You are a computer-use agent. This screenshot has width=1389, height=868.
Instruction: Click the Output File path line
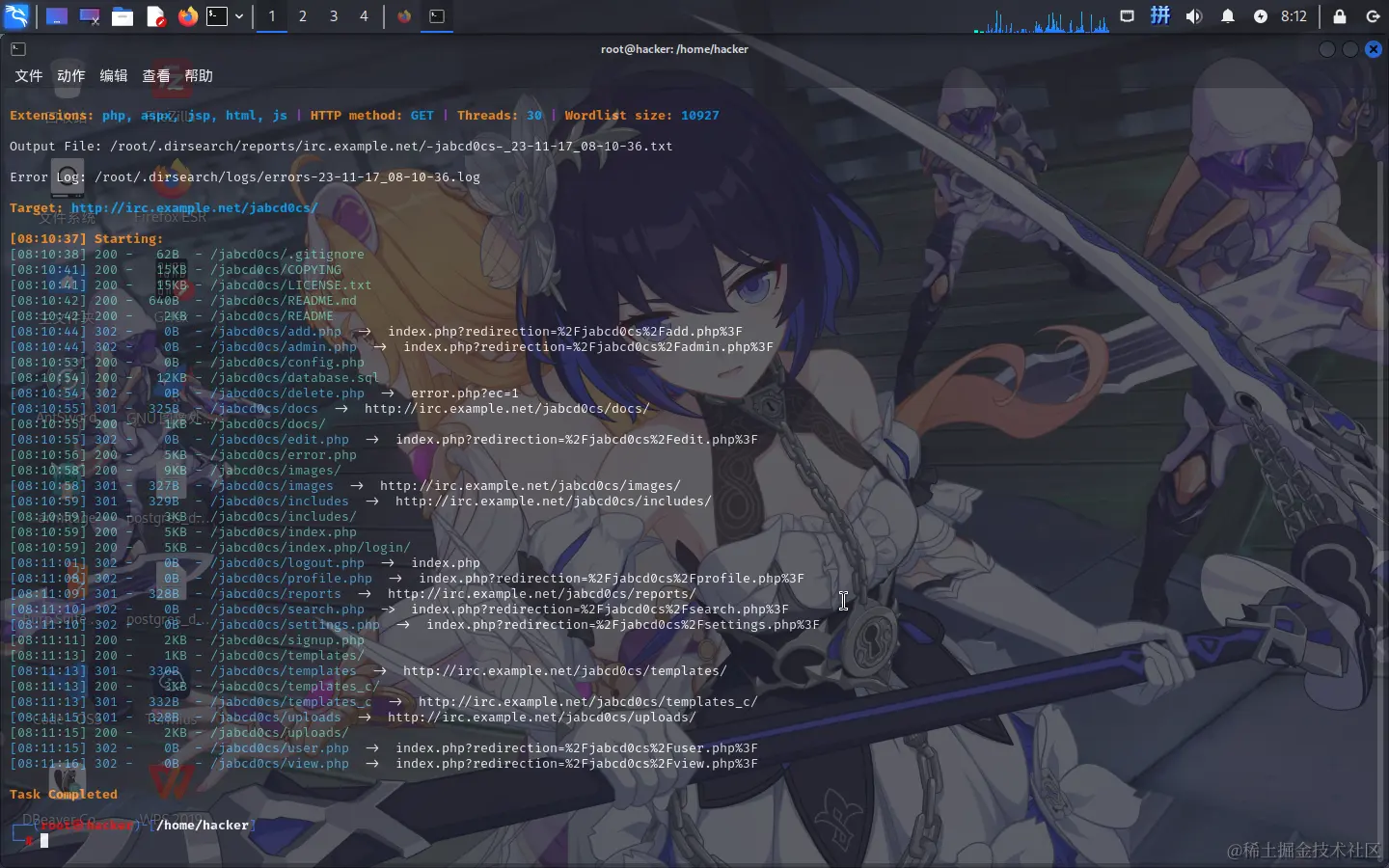tap(341, 147)
